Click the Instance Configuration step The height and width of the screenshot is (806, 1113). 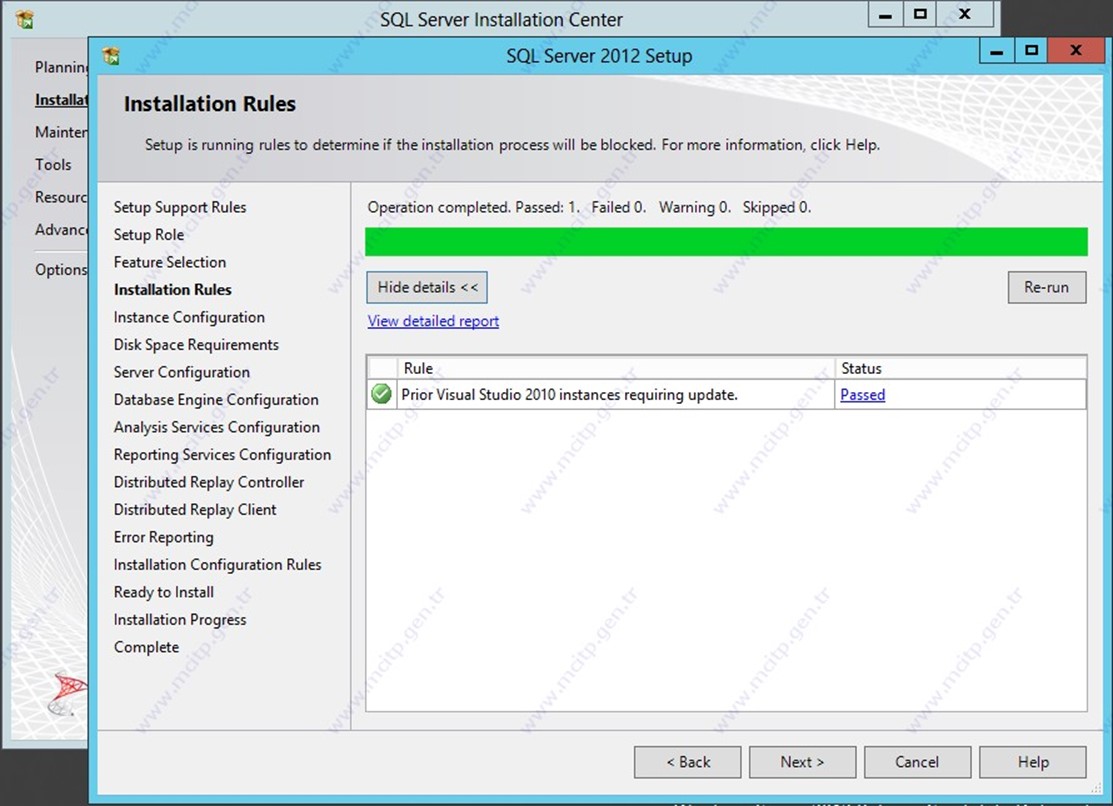pyautogui.click(x=189, y=317)
